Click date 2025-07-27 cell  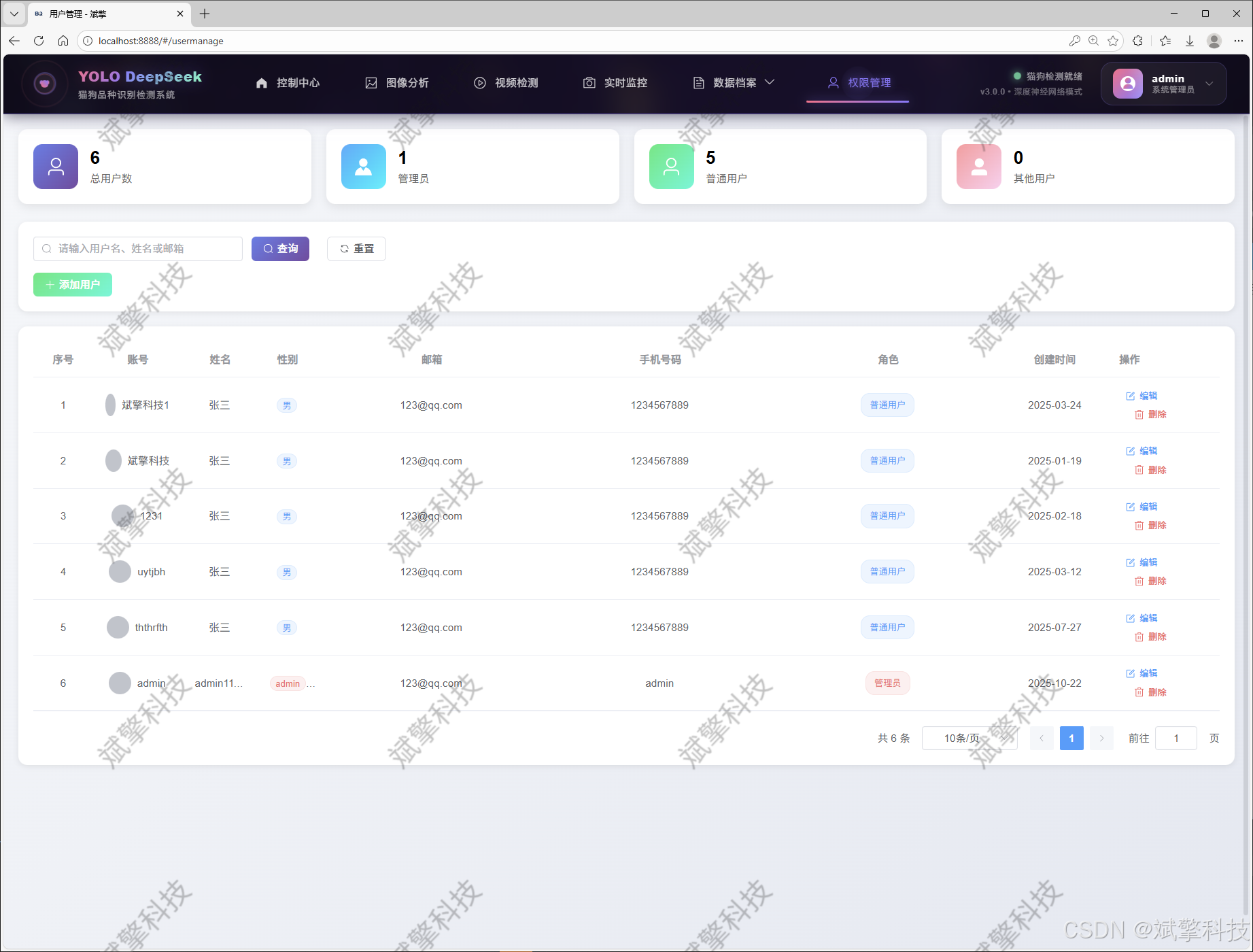pos(1054,628)
